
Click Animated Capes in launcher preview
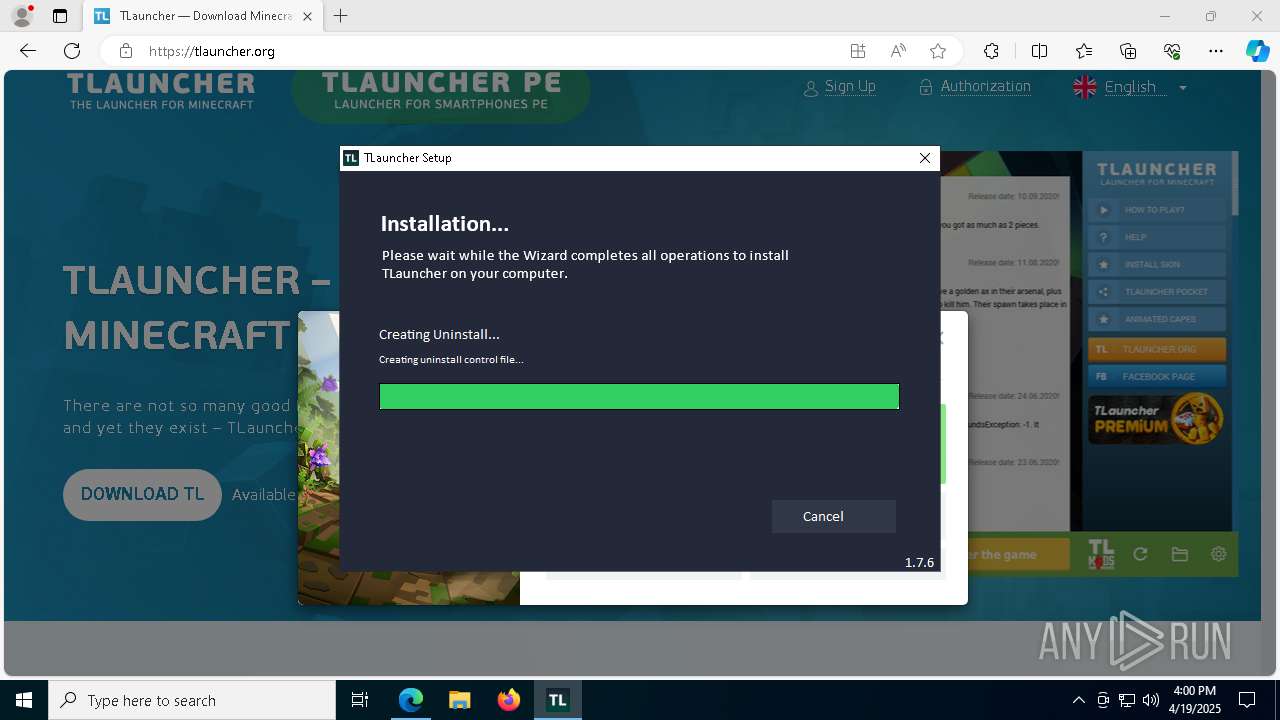point(1157,319)
